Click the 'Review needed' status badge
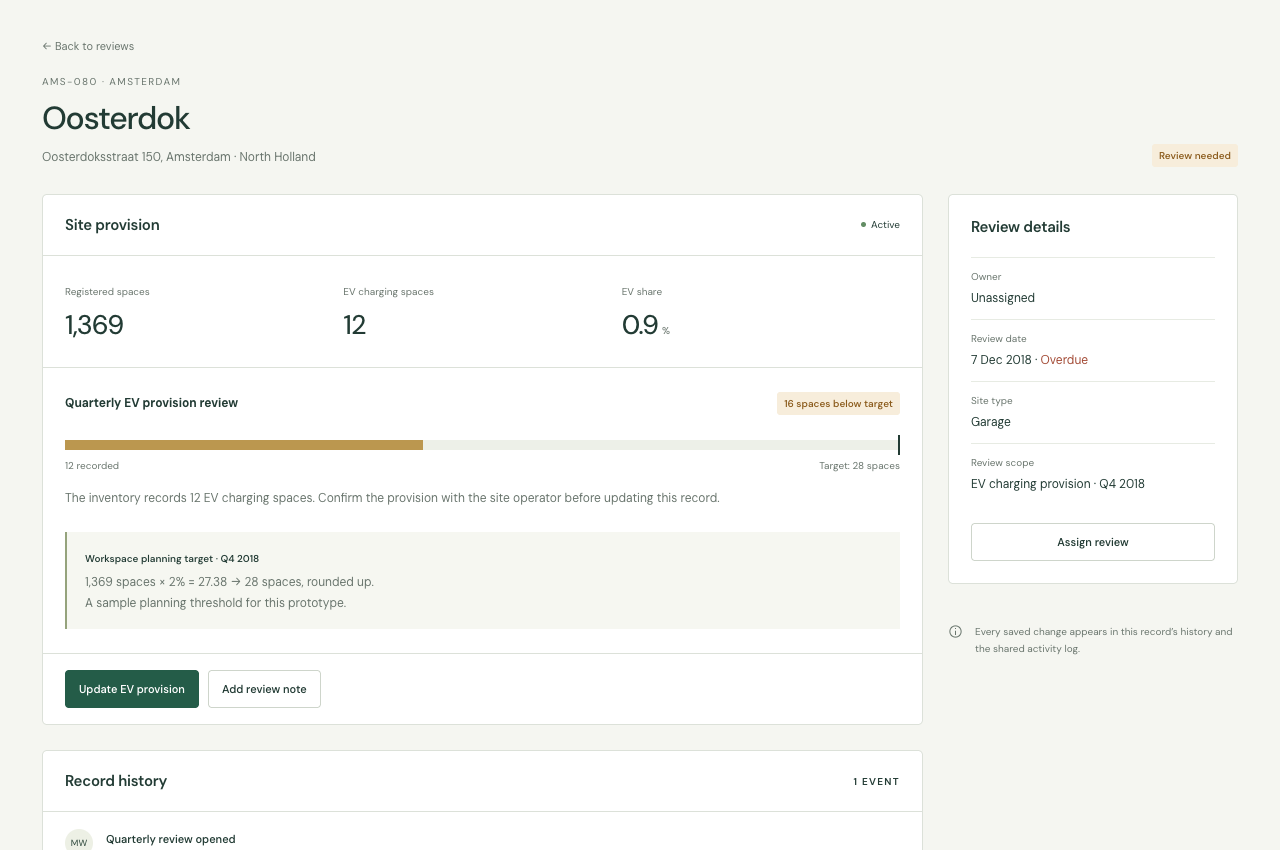 tap(1194, 156)
